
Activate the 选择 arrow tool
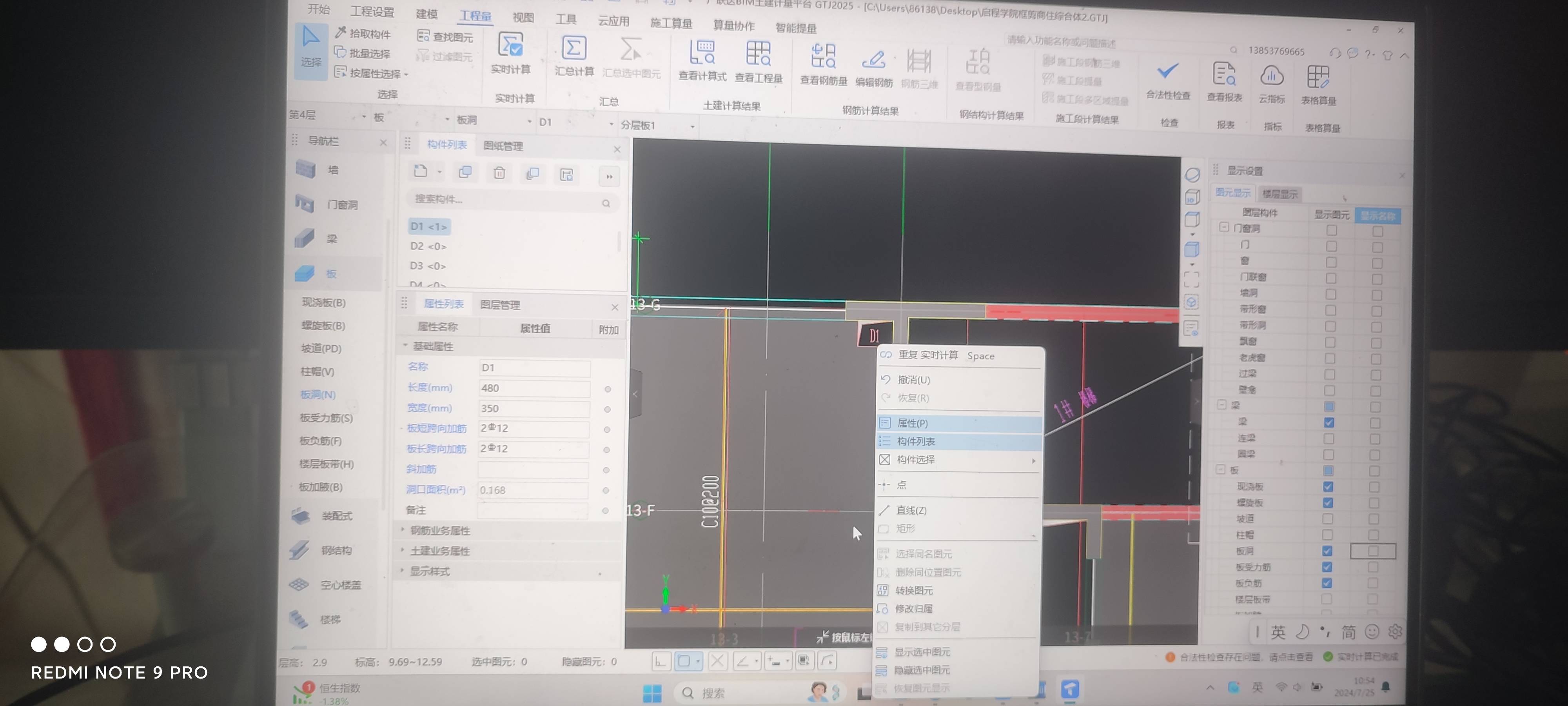coord(311,51)
